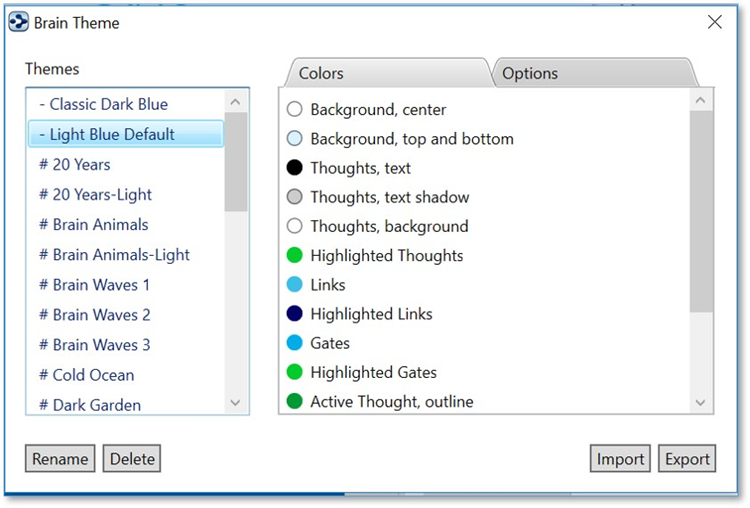
Task: Click the Background, top and bottom swatch
Action: pyautogui.click(x=294, y=139)
